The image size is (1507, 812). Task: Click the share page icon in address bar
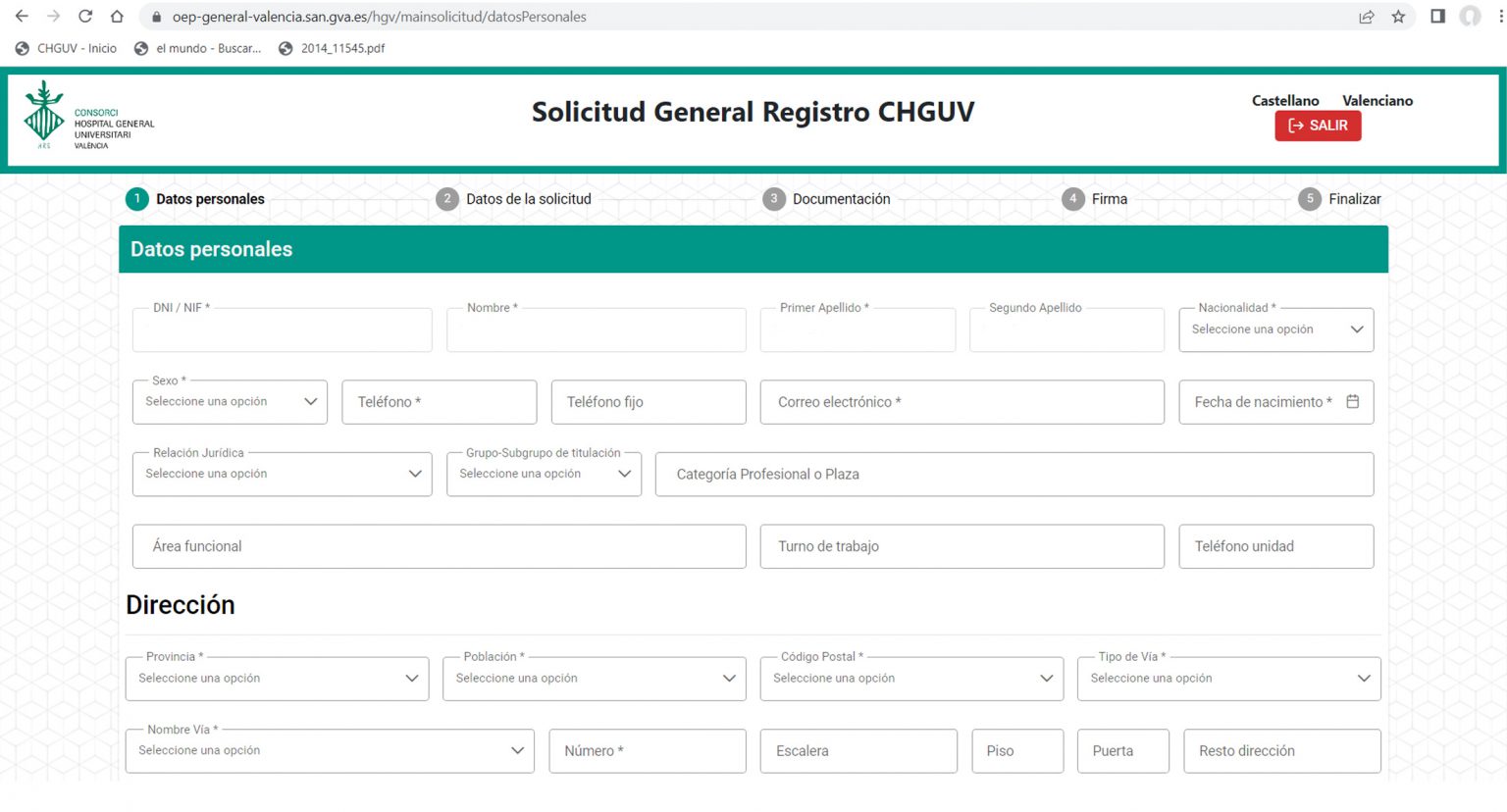[1366, 17]
